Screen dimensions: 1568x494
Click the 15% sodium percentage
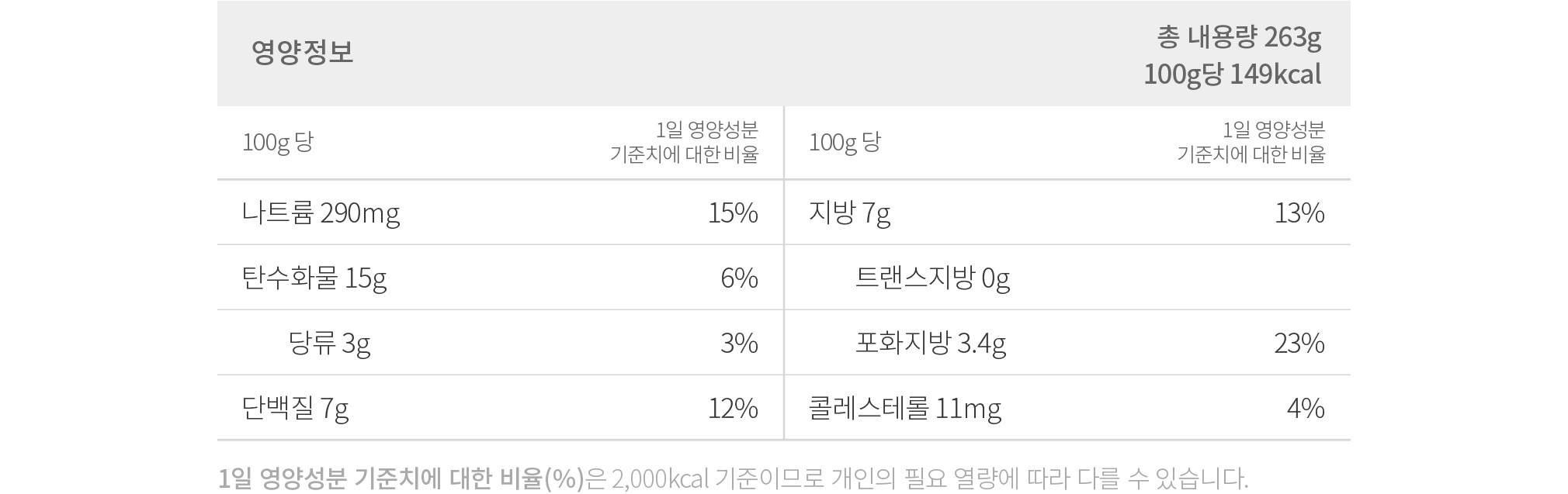click(733, 212)
